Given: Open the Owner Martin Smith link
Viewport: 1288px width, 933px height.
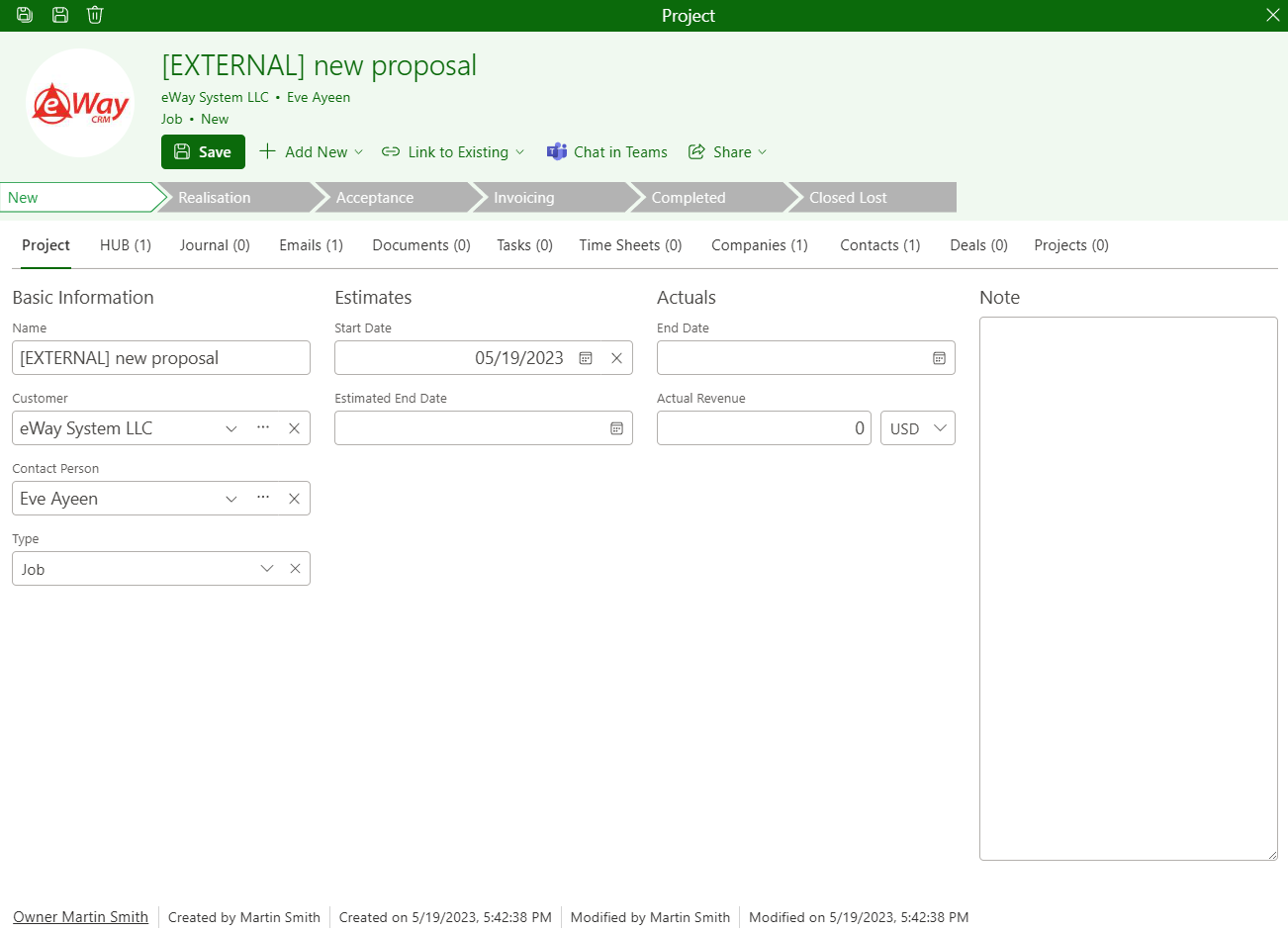Looking at the screenshot, I should [80, 917].
